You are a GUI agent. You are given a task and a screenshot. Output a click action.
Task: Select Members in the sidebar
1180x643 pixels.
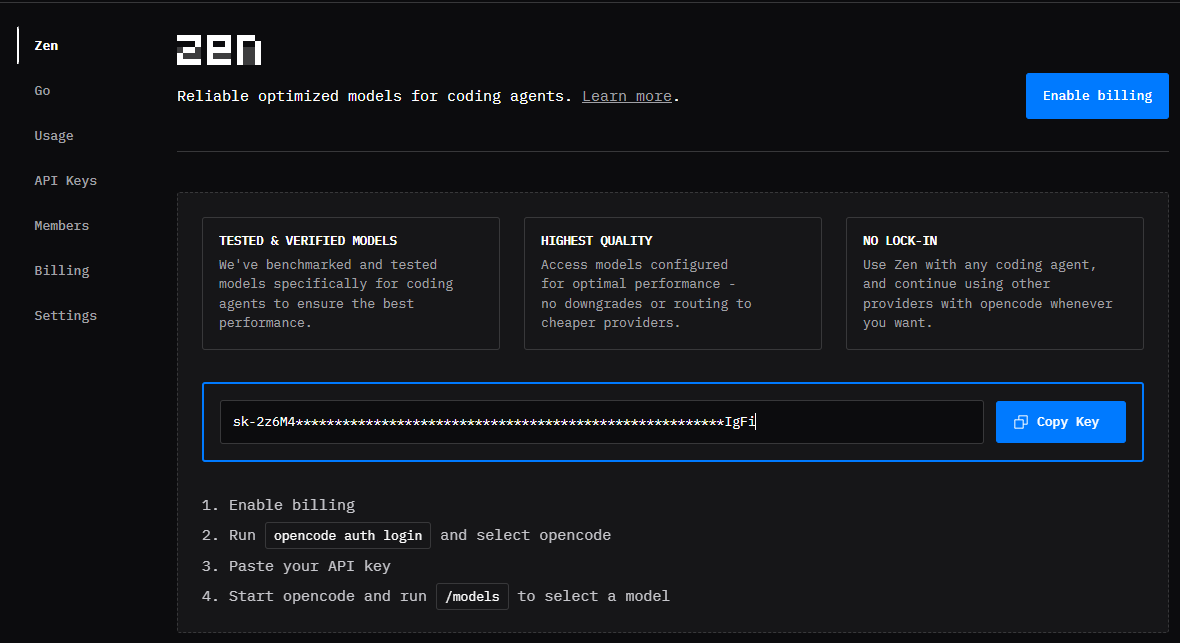62,226
